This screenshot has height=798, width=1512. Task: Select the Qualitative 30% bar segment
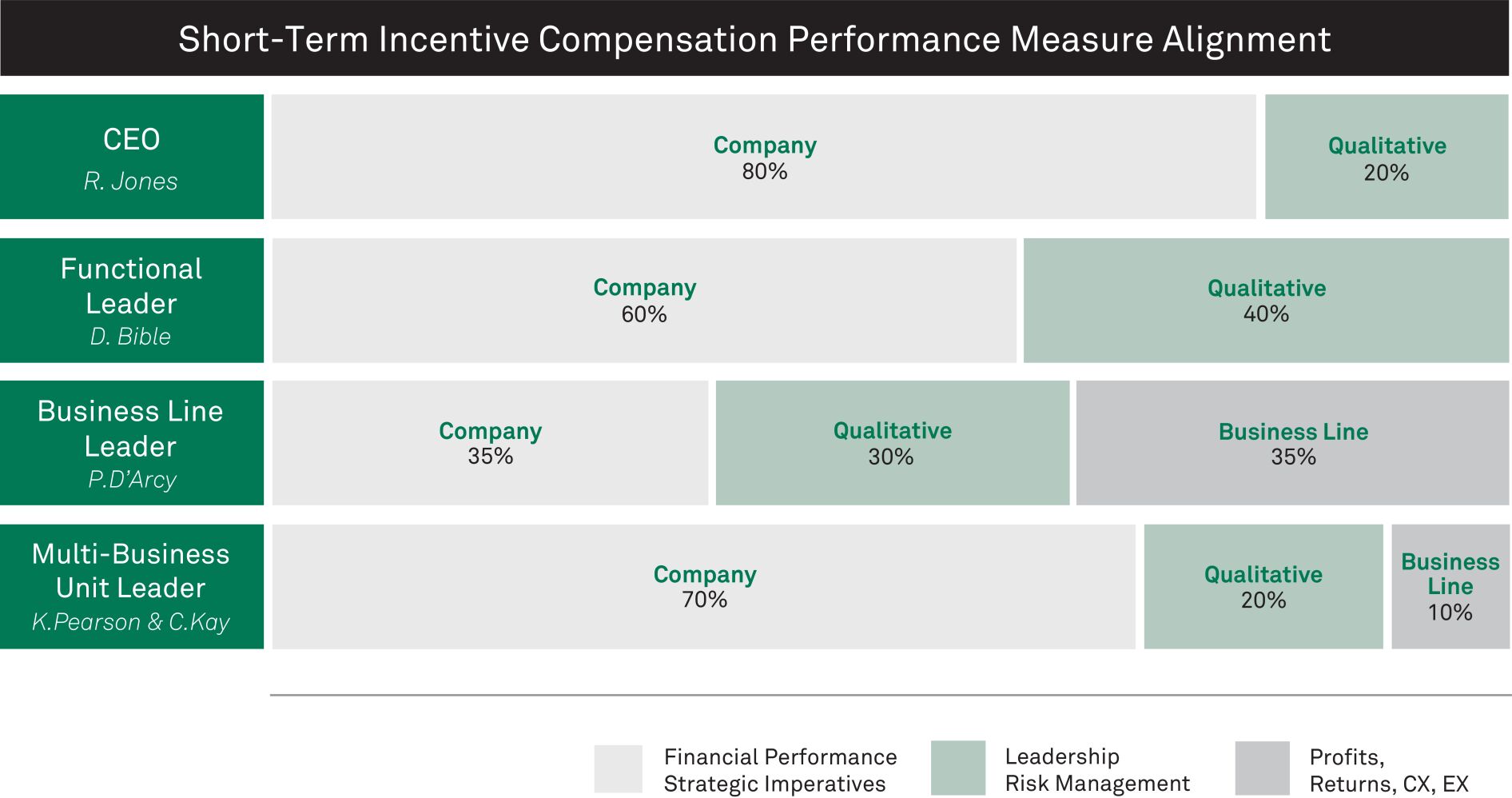click(x=892, y=443)
